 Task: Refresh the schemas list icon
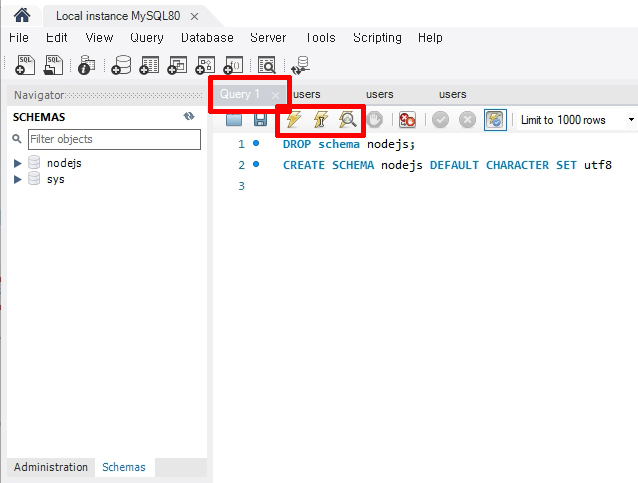189,117
